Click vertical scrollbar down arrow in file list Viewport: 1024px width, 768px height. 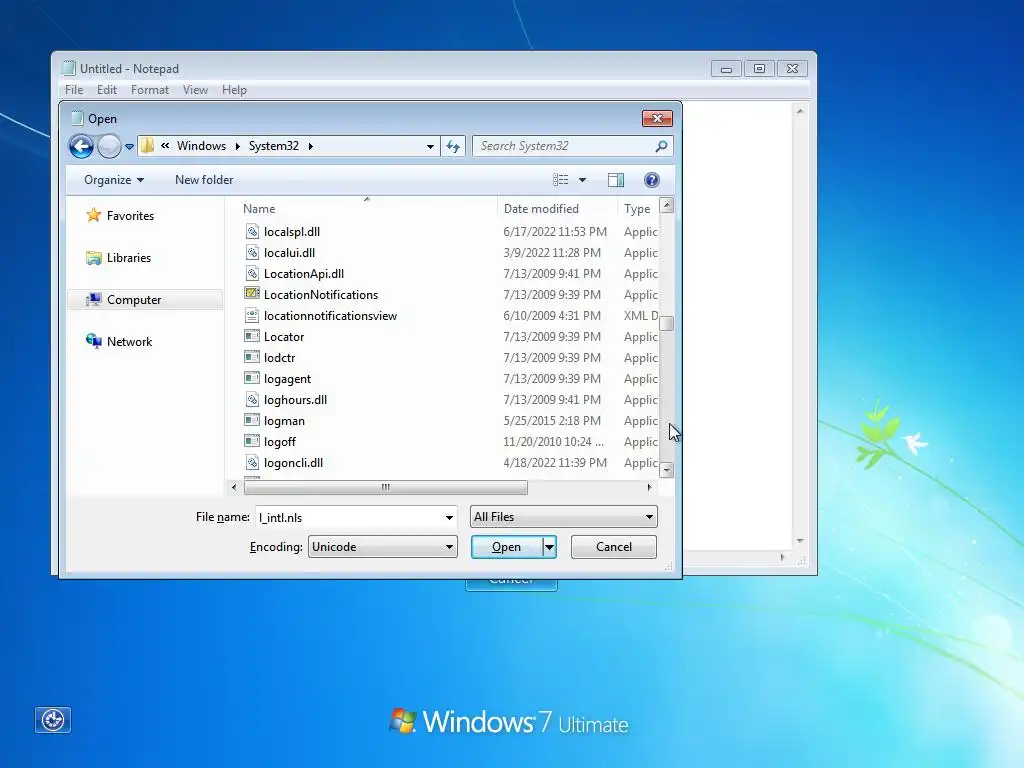pos(667,470)
